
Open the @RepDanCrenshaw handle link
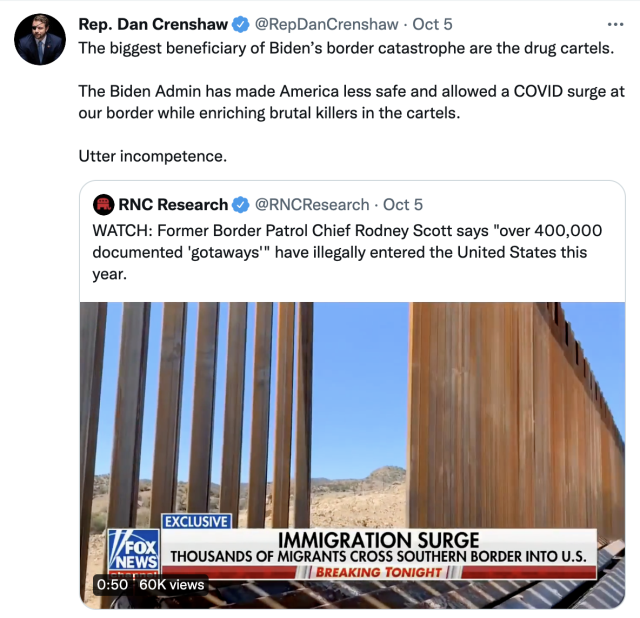pos(327,24)
